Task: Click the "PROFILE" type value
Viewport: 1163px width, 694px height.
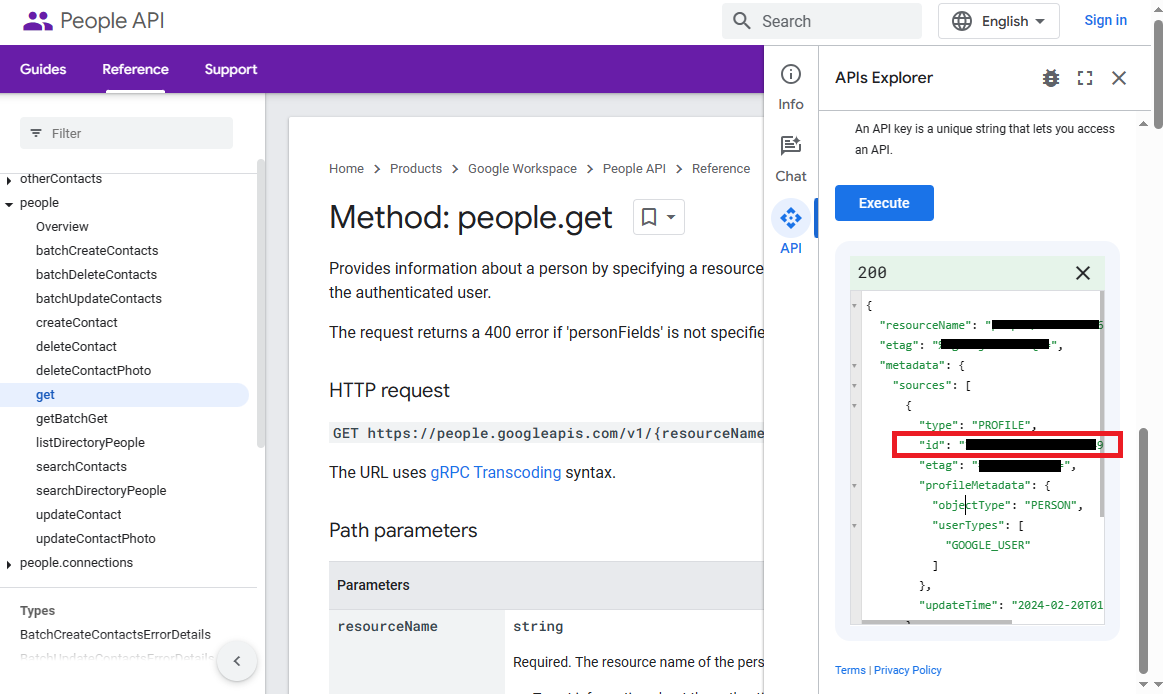Action: click(1001, 425)
